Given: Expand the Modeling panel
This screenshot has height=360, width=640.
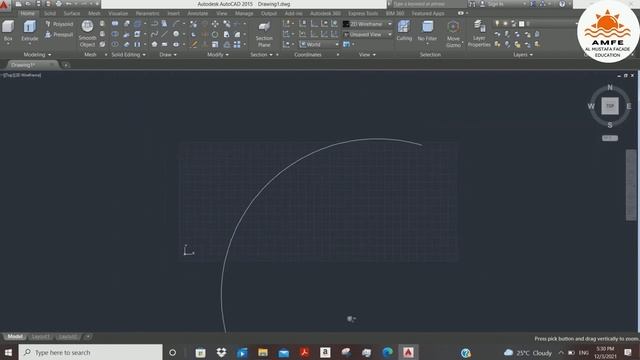Looking at the screenshot, I should 37,55.
